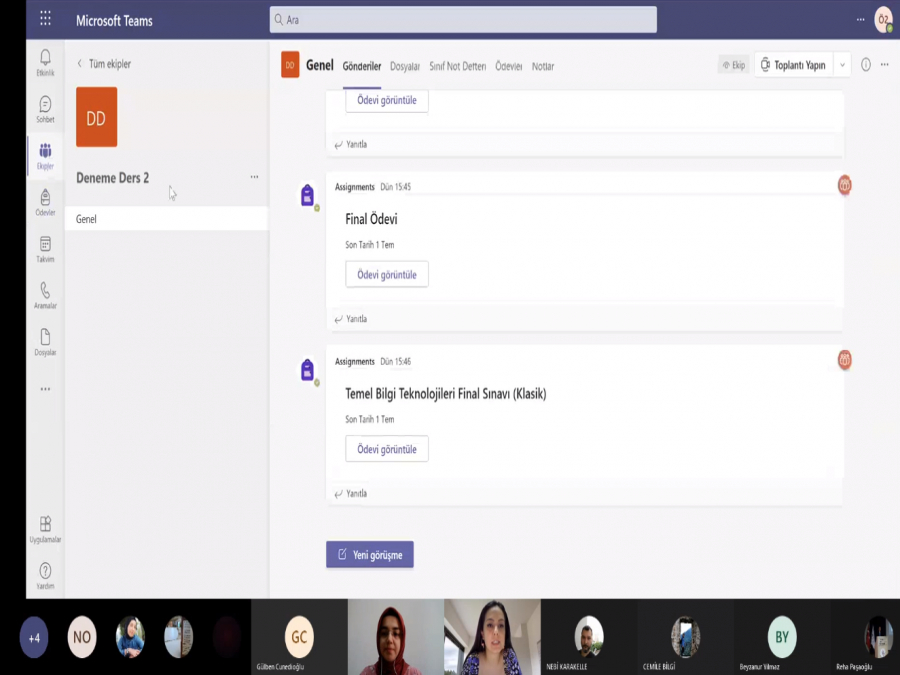Click the profile avatar in the title bar
Screen dimensions: 900x675
pos(883,20)
